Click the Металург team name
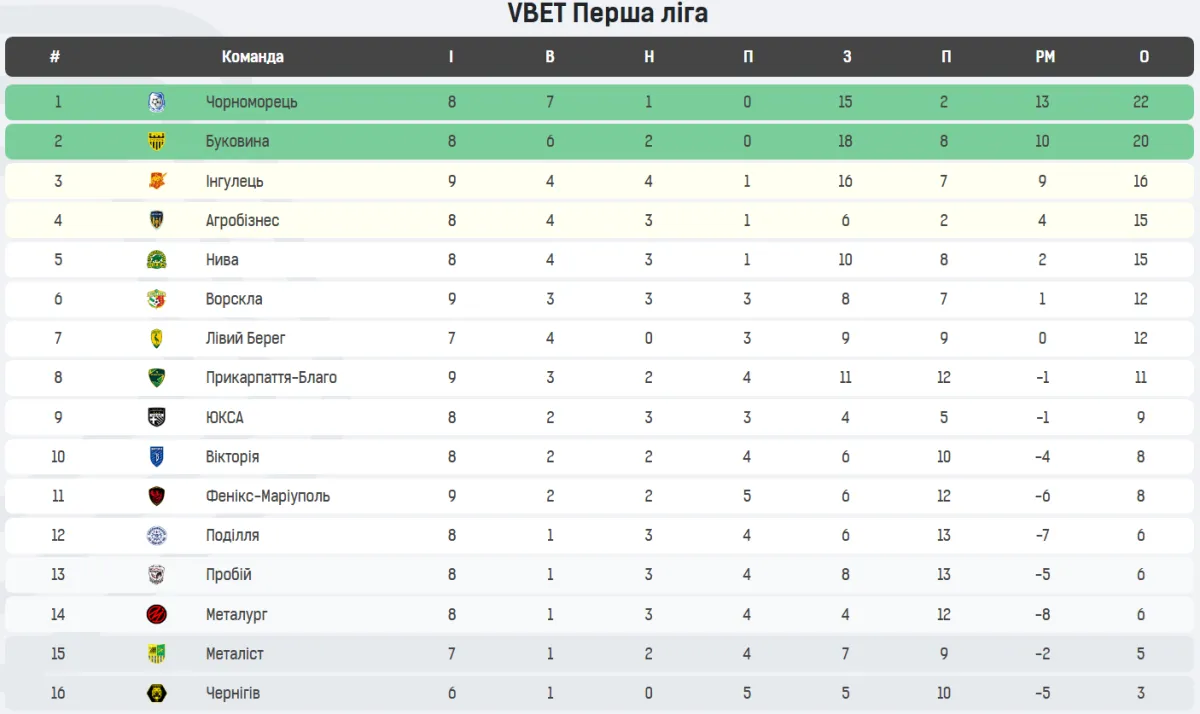 point(236,614)
